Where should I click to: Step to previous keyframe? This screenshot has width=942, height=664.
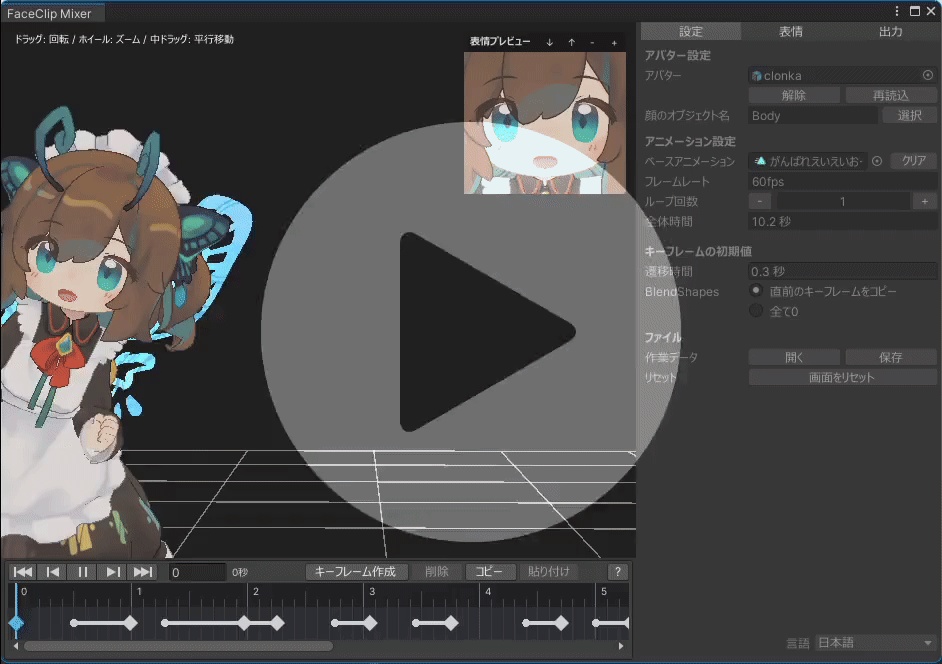coord(53,571)
